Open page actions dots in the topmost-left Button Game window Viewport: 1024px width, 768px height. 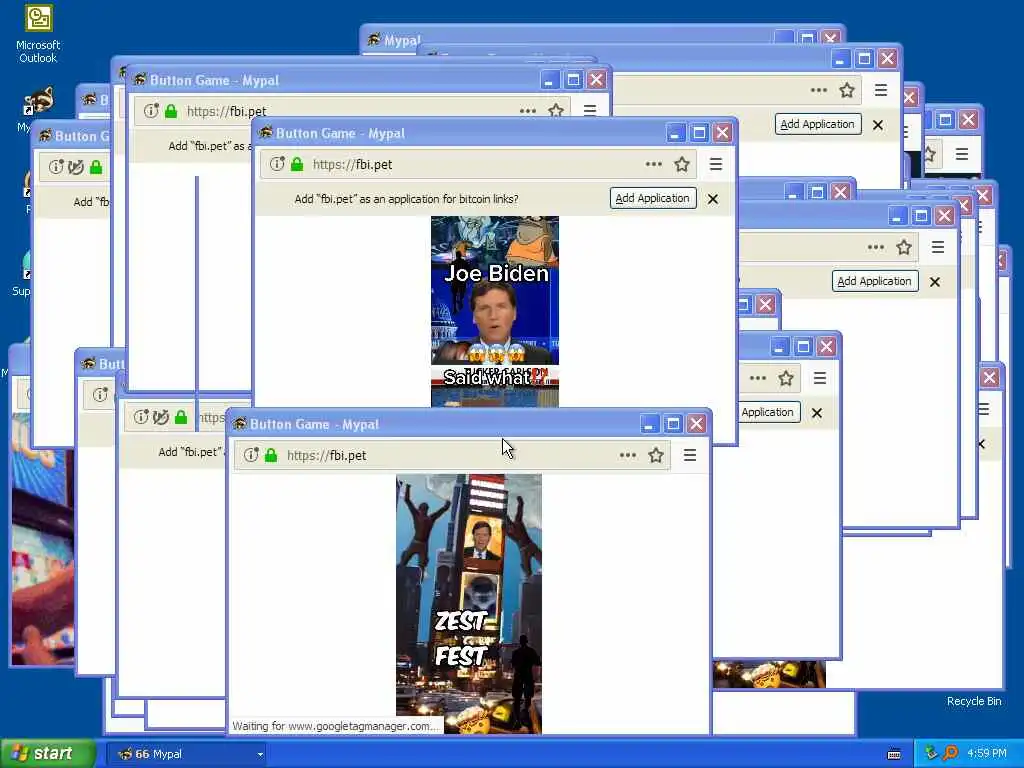[528, 111]
